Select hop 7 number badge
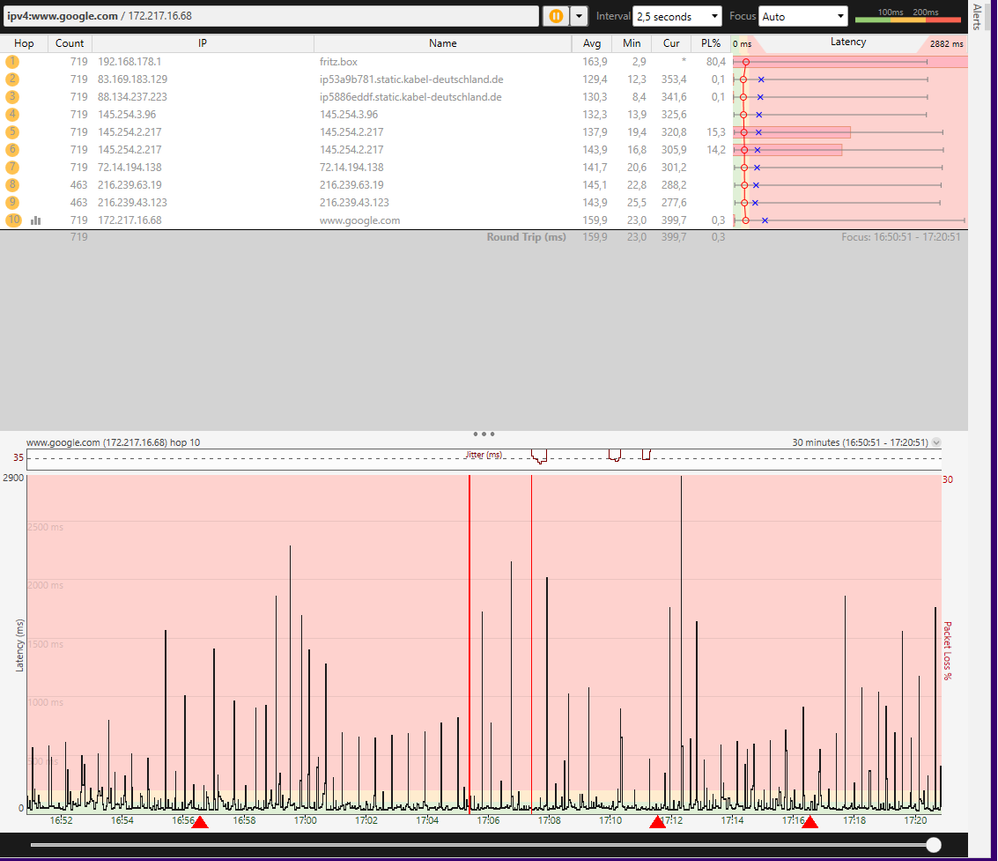This screenshot has width=998, height=861. (13, 167)
